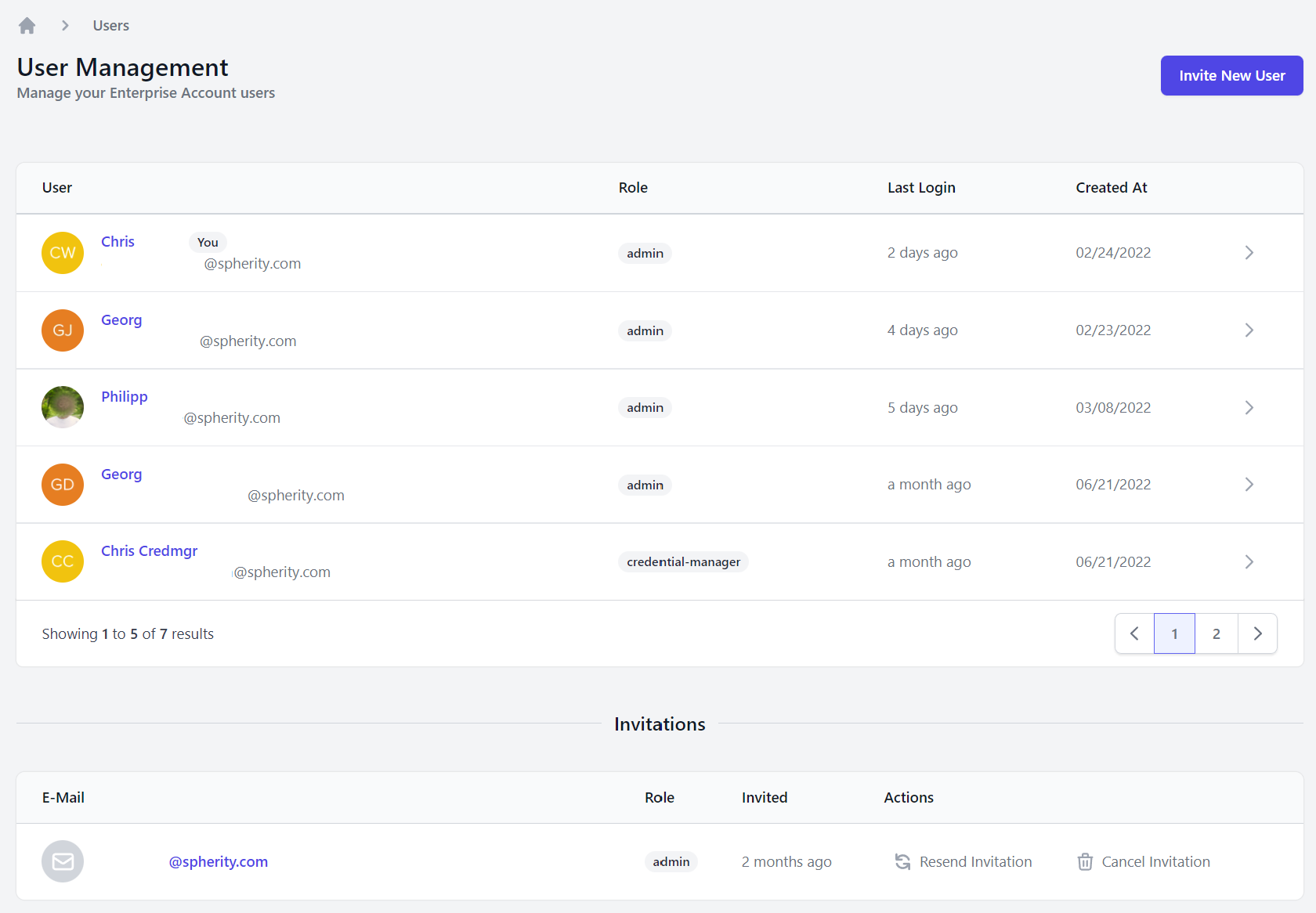Click the envelope icon next to the invited email
Image resolution: width=1316 pixels, height=913 pixels.
(62, 861)
